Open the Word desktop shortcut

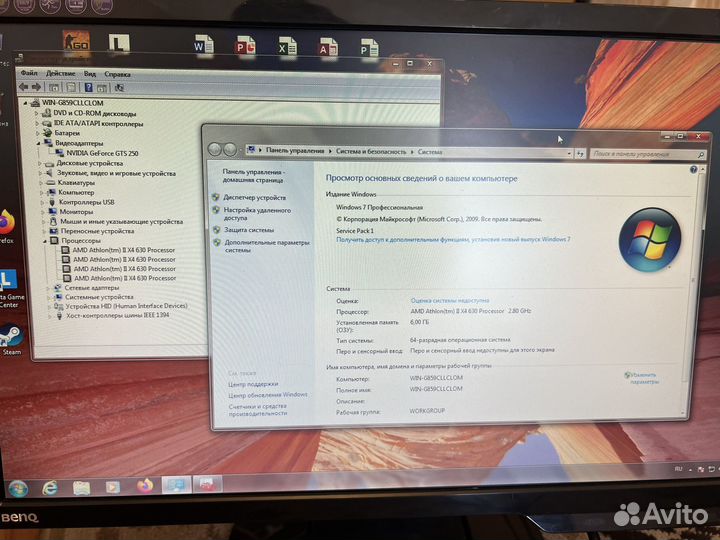point(203,45)
